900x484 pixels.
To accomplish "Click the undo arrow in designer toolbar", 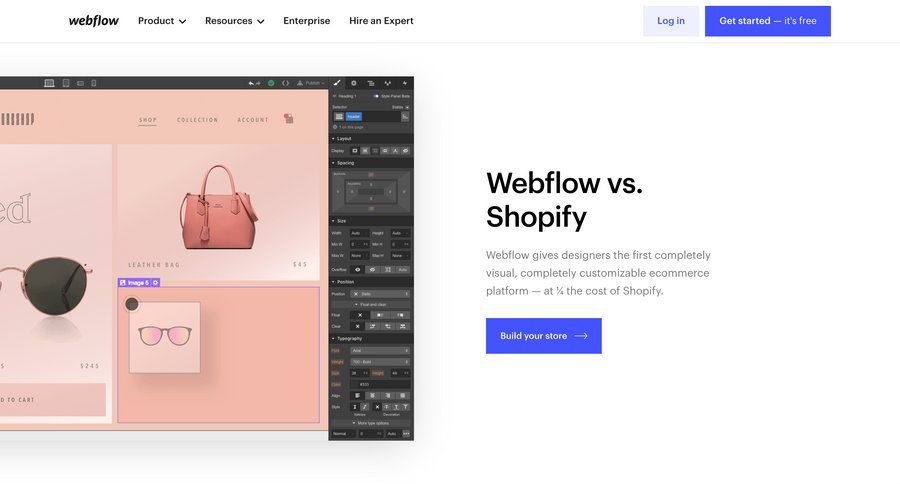I will (x=251, y=83).
